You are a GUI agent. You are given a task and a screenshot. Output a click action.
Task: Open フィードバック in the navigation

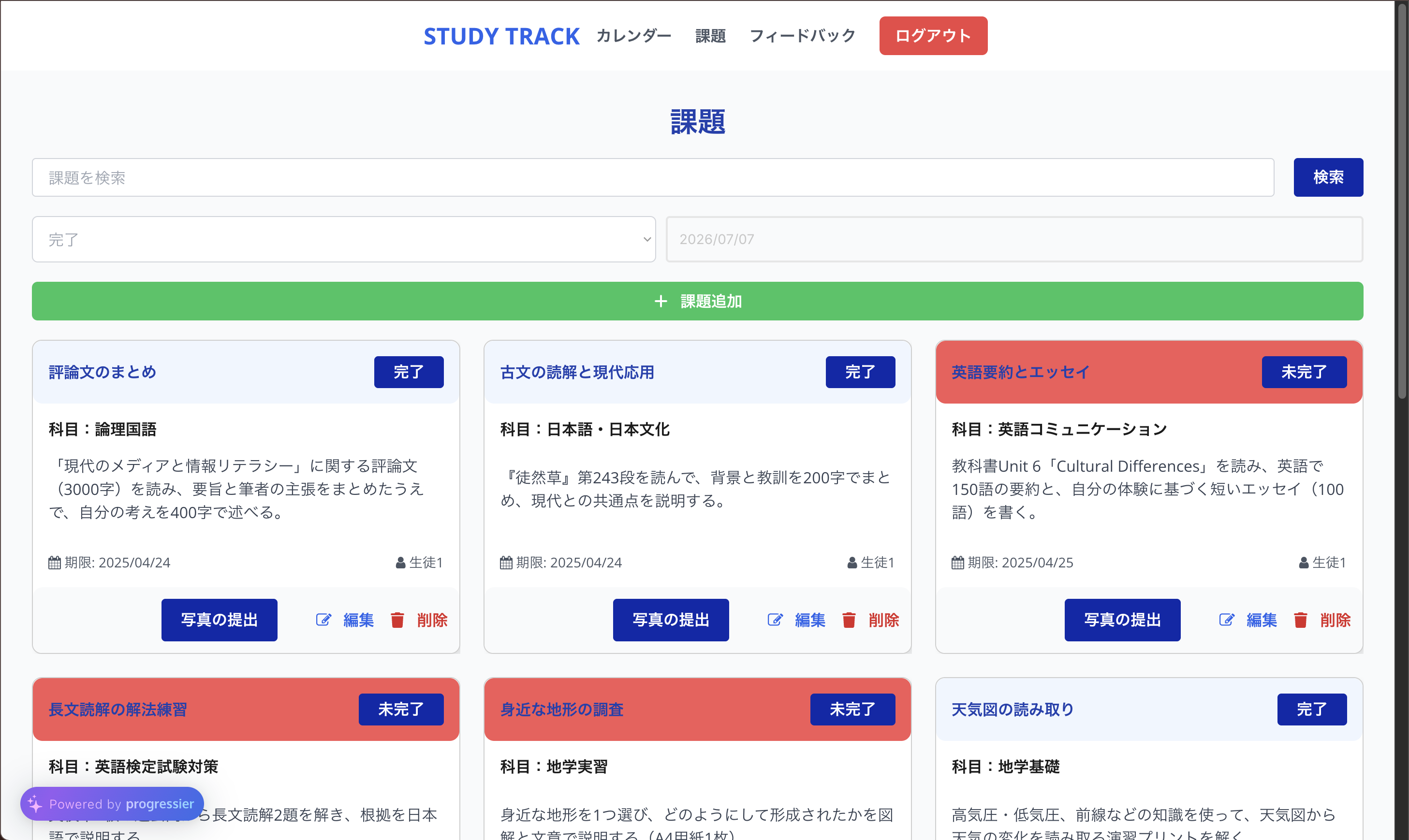tap(803, 36)
